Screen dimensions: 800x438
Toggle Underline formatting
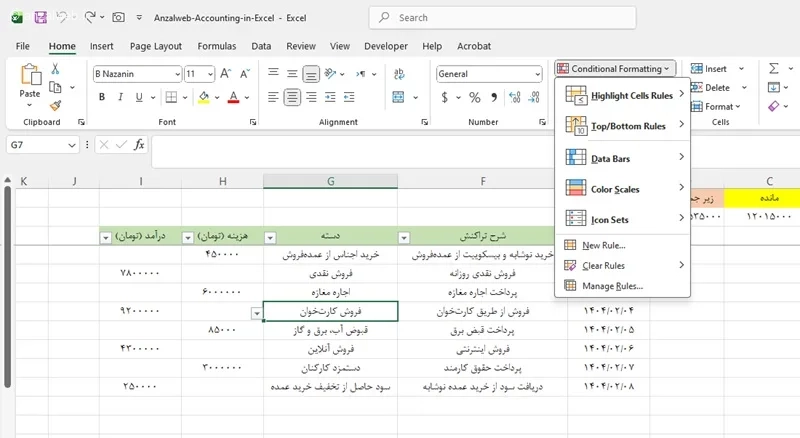pos(139,97)
